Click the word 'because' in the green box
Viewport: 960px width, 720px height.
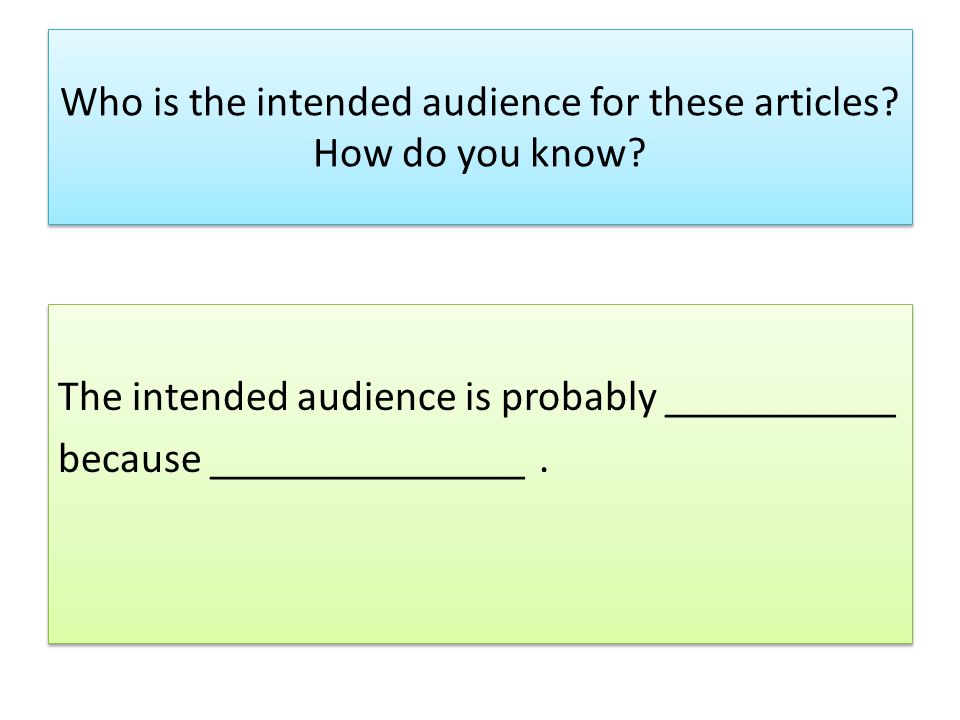pos(130,459)
